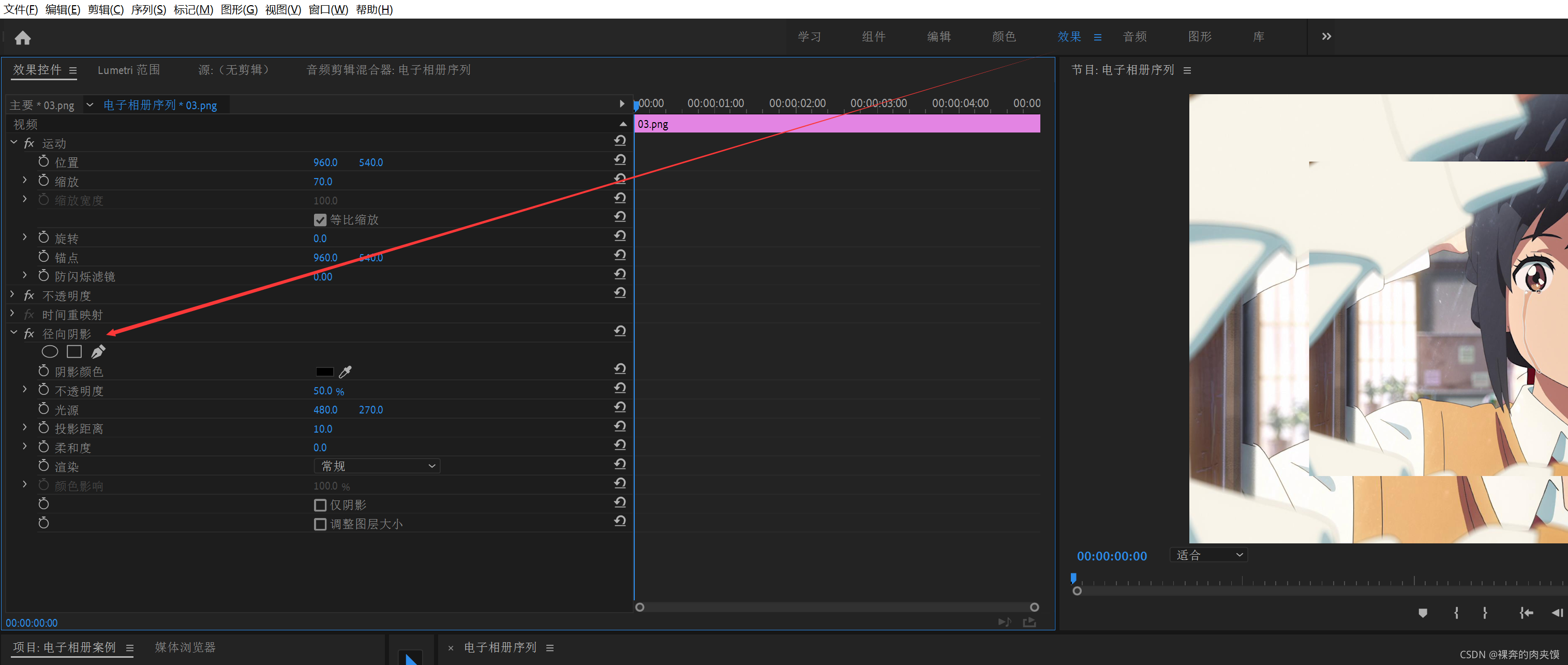Toggle 旋转 animation stopwatch
Screen dimensions: 1568x665
pyautogui.click(x=44, y=238)
